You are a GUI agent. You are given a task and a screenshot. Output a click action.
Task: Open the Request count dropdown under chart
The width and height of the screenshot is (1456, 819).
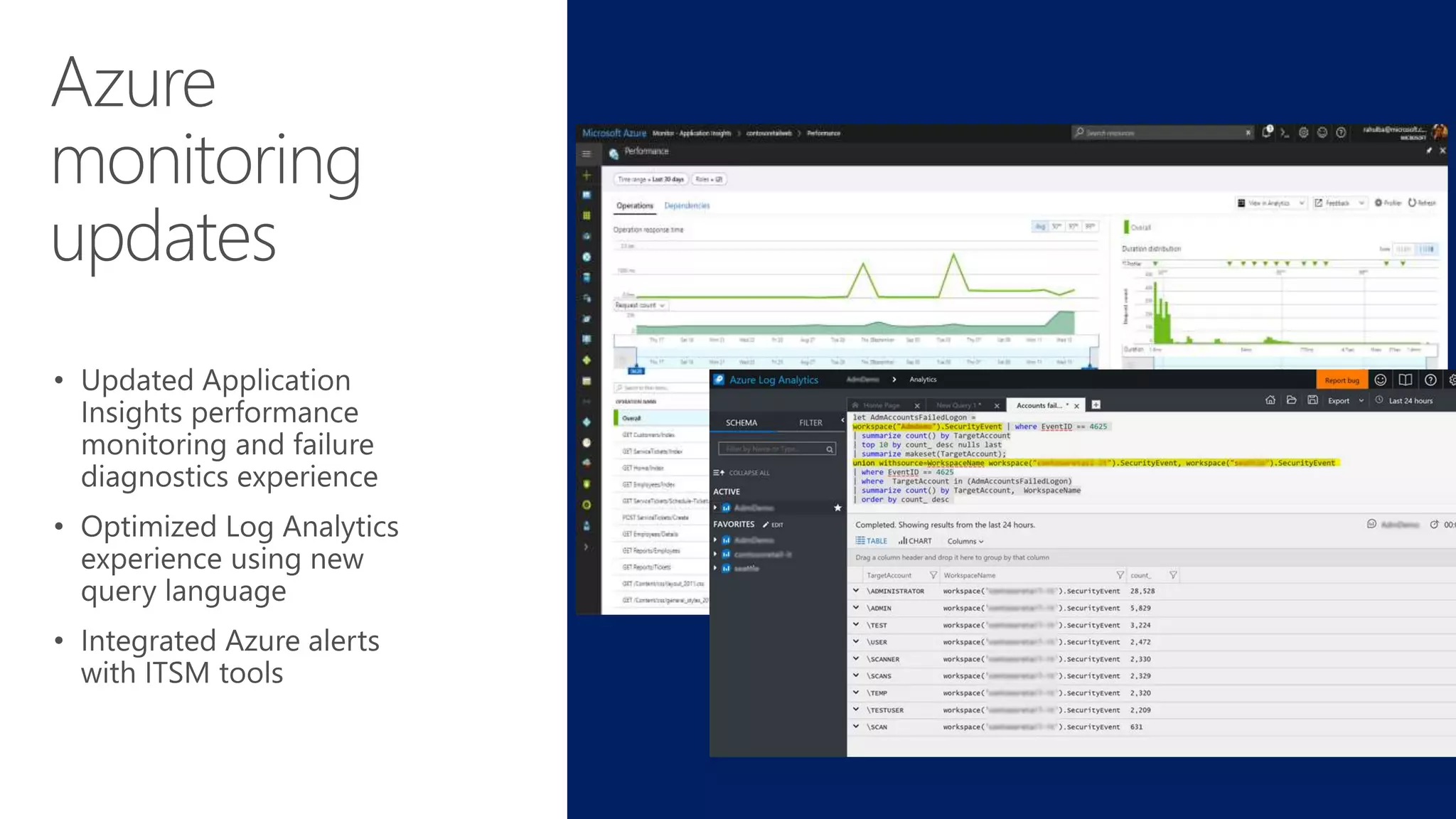[x=641, y=306]
